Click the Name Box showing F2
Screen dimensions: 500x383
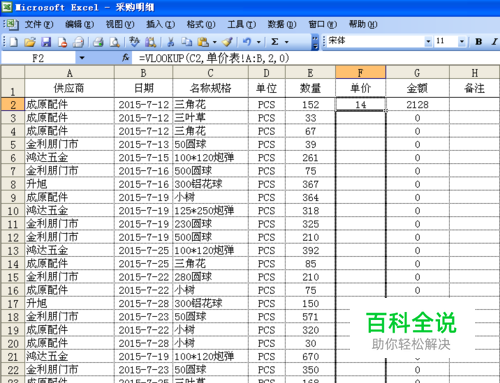coord(38,58)
